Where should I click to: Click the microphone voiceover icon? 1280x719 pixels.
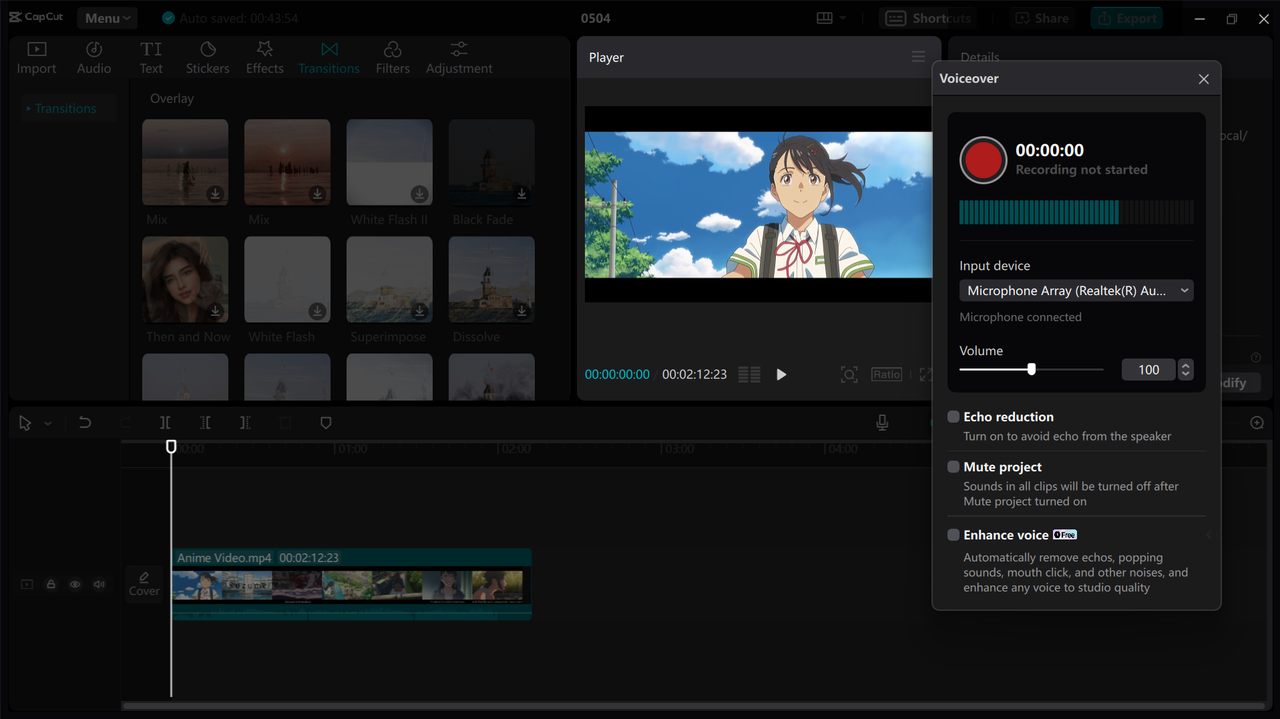(882, 423)
